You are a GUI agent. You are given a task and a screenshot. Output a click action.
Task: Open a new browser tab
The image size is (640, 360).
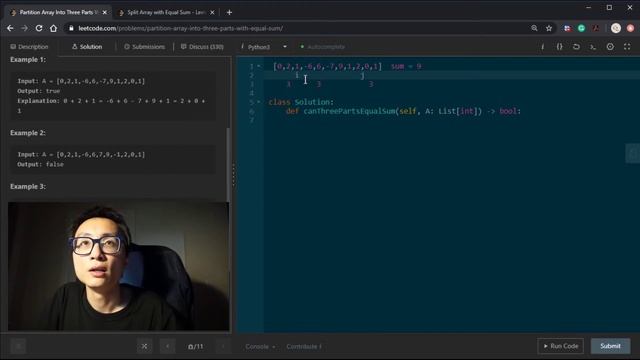229,13
